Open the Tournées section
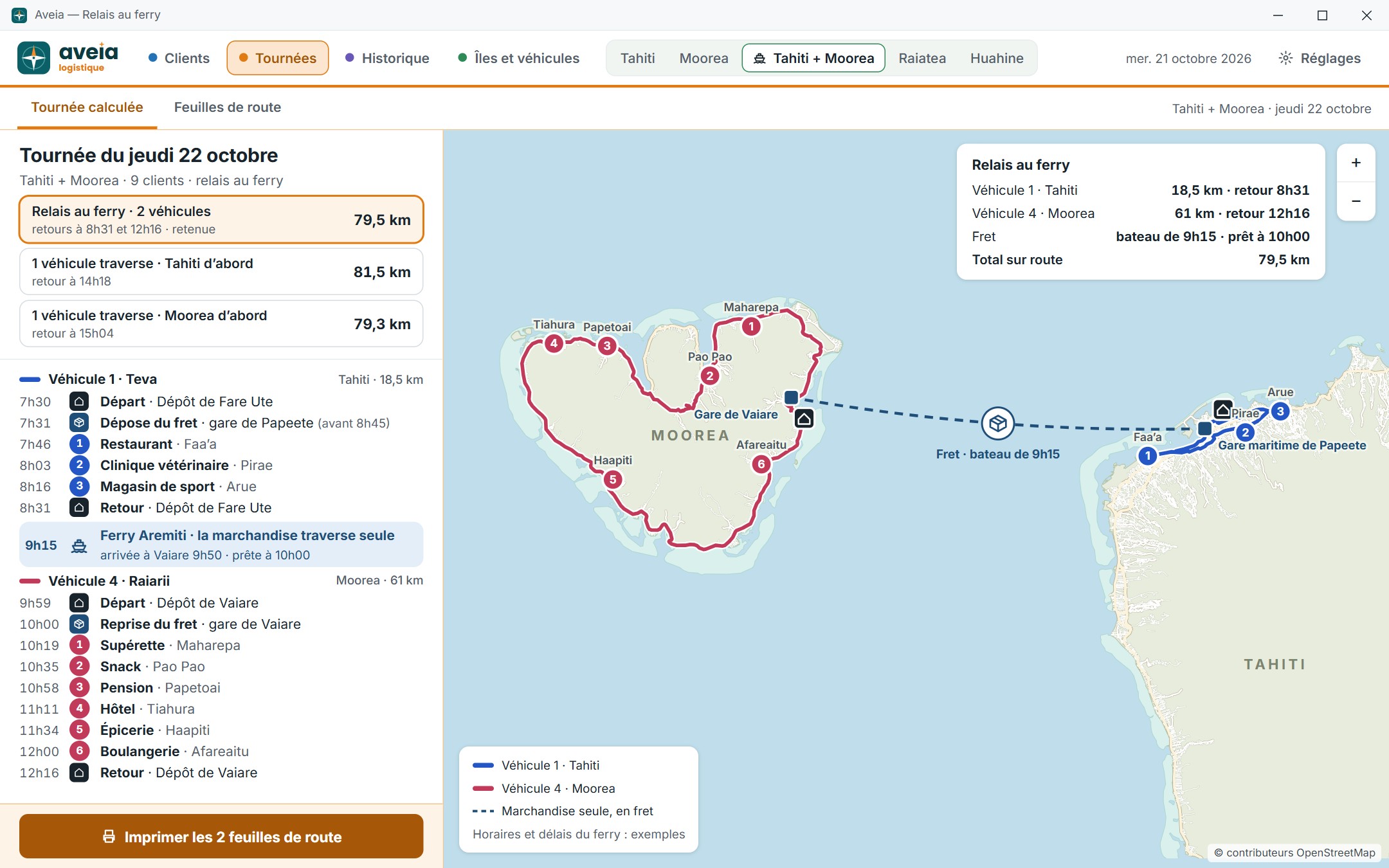 [278, 58]
